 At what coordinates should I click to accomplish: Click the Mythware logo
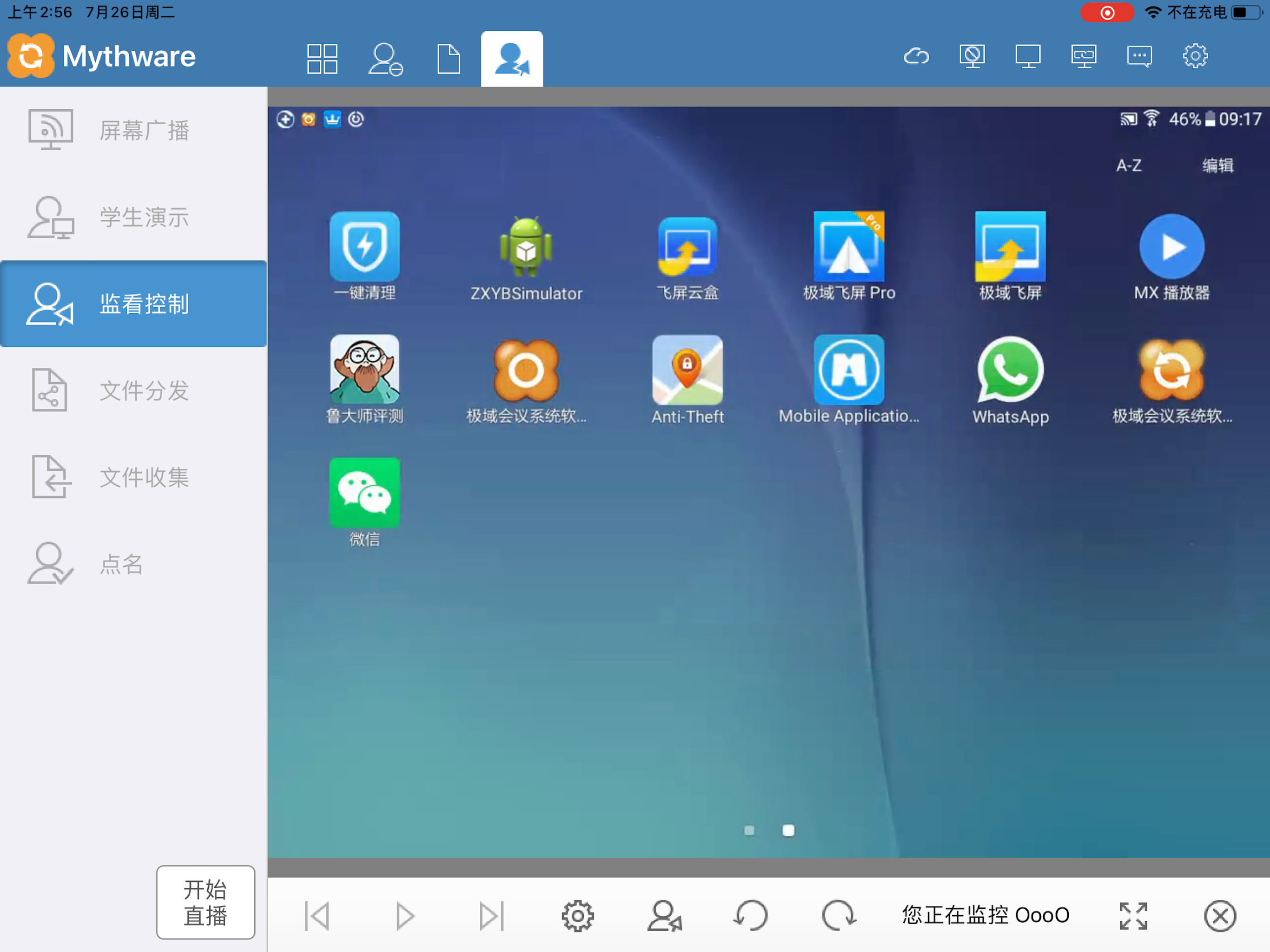pyautogui.click(x=102, y=56)
